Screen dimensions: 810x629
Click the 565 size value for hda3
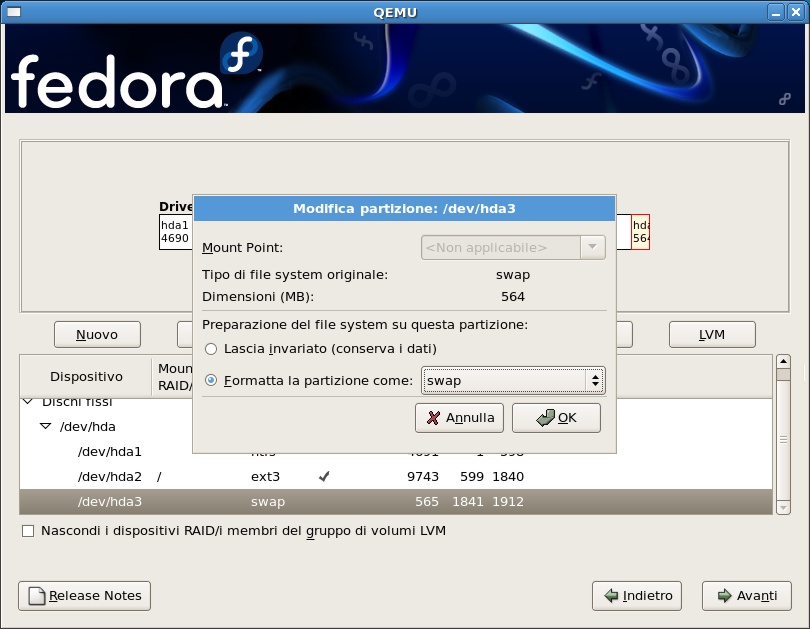point(427,501)
